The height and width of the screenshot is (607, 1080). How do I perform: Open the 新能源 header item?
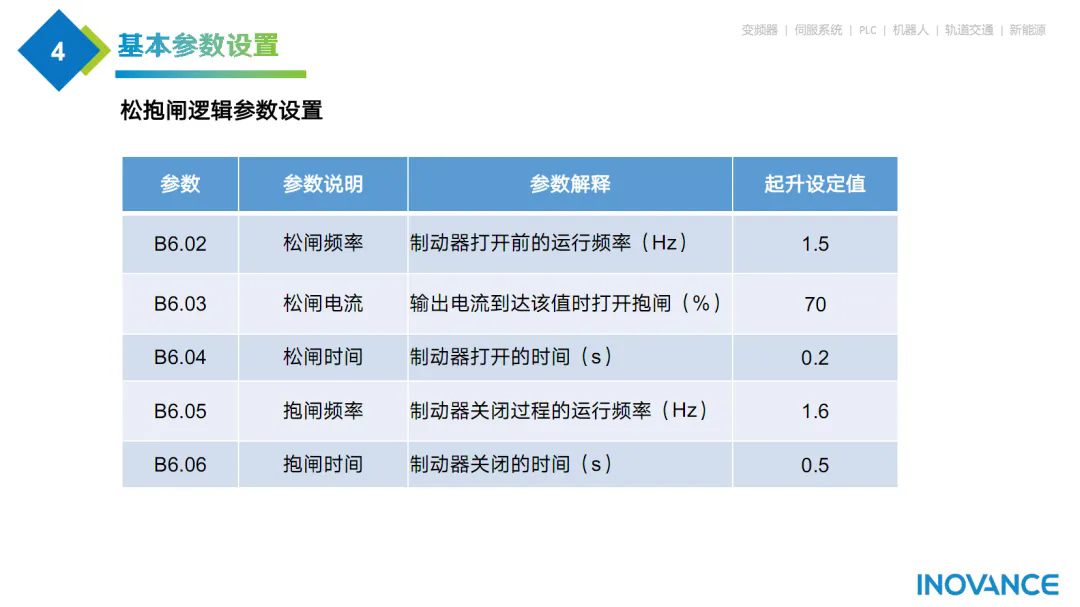(x=1027, y=30)
